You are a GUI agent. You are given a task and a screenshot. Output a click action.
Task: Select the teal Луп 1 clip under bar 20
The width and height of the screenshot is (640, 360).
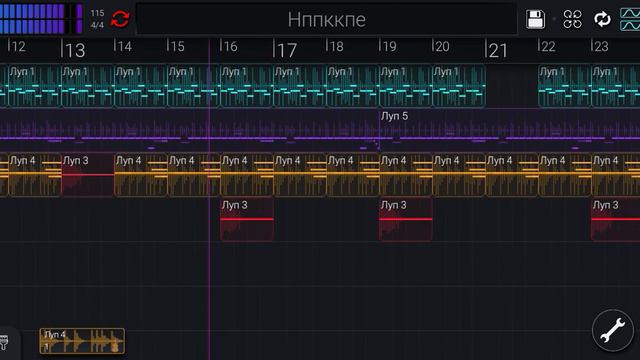click(x=459, y=86)
